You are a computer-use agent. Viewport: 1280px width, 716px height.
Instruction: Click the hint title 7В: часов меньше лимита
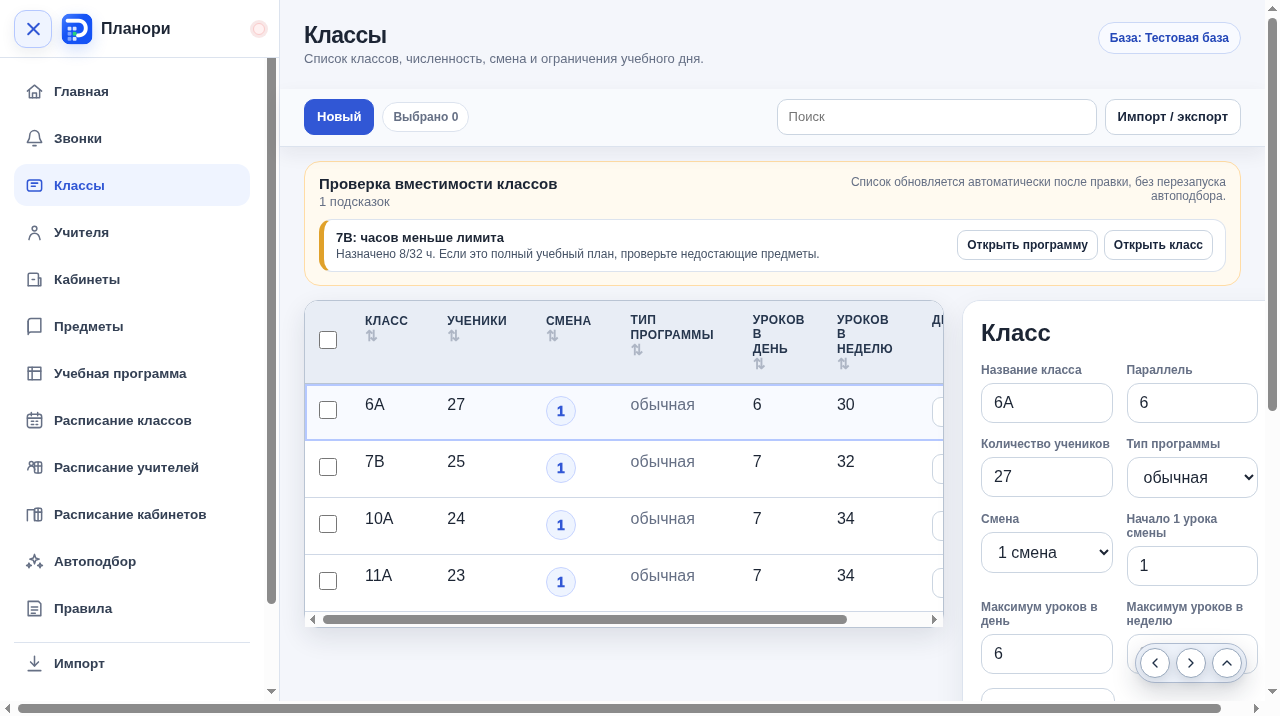tap(420, 238)
